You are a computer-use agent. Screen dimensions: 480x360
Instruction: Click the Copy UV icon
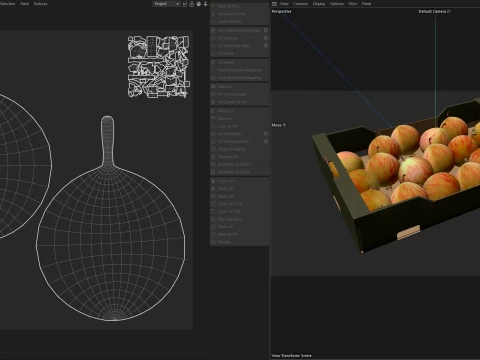coord(213,181)
